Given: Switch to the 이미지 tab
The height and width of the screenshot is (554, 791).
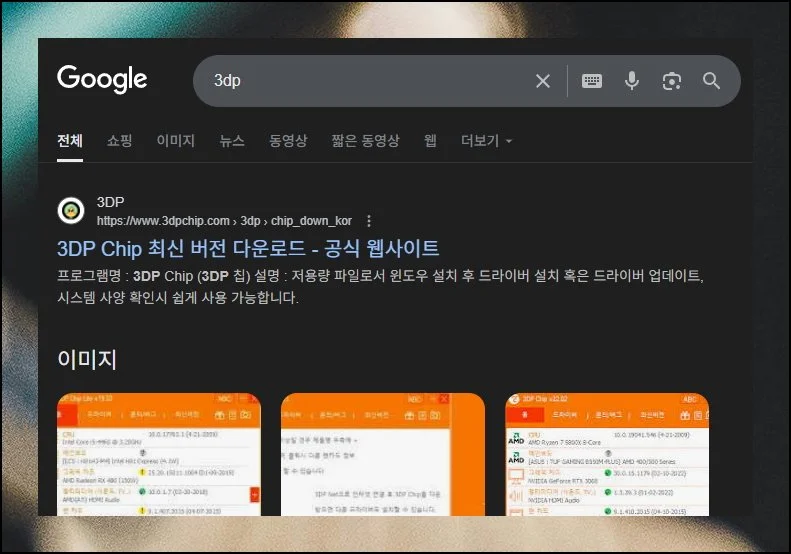Looking at the screenshot, I should pos(176,141).
